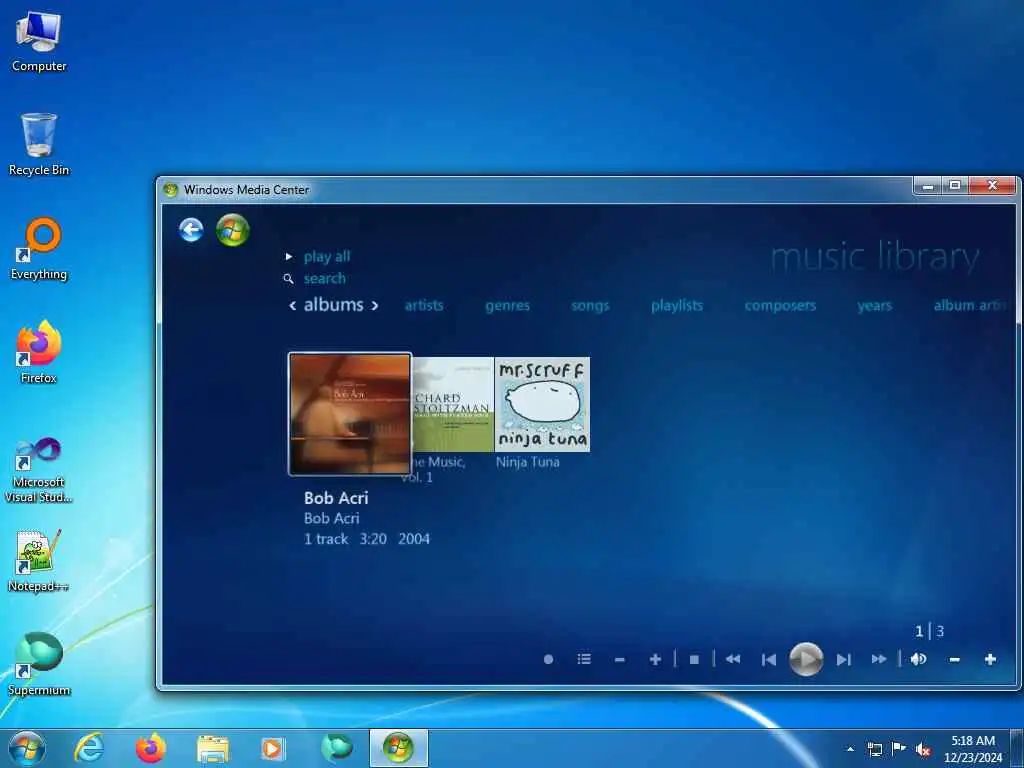
Task: Skip to the next track
Action: [x=843, y=660]
